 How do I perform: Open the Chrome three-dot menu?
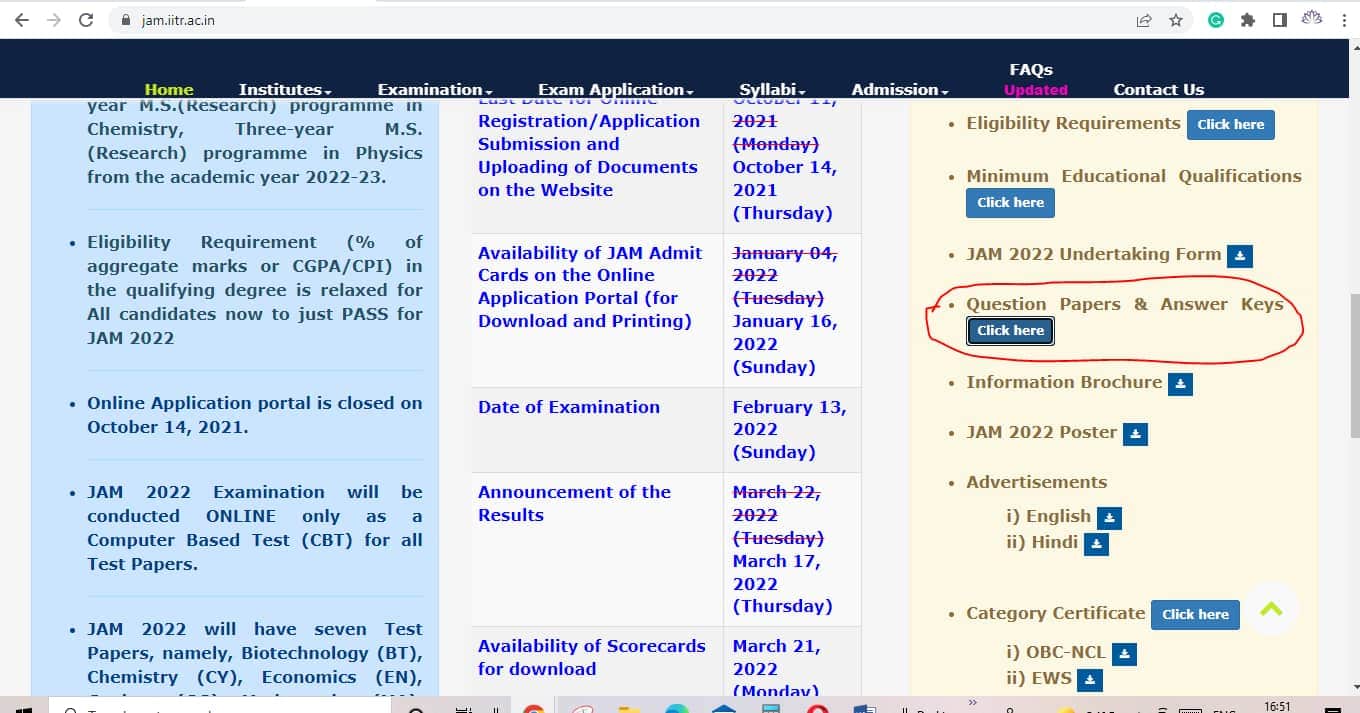[1344, 20]
